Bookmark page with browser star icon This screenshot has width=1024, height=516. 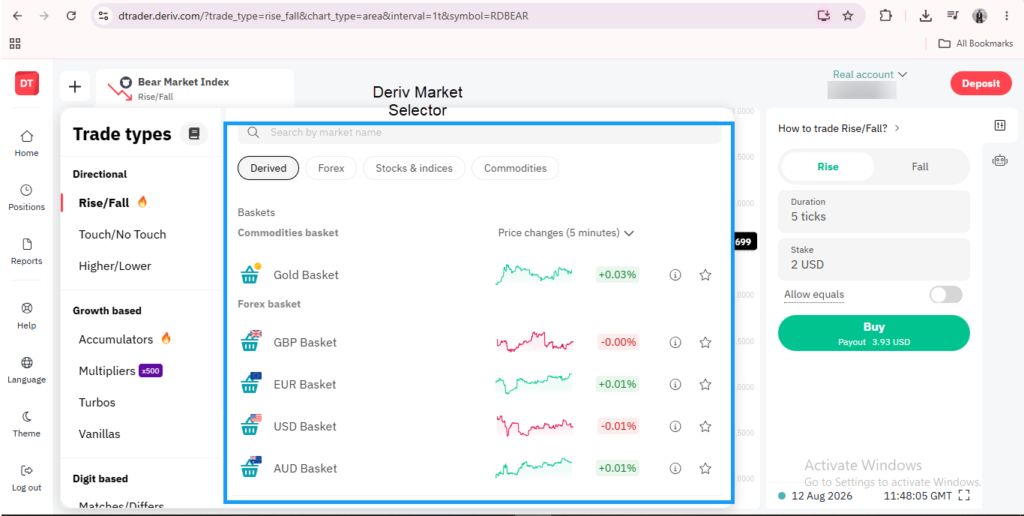tap(848, 16)
